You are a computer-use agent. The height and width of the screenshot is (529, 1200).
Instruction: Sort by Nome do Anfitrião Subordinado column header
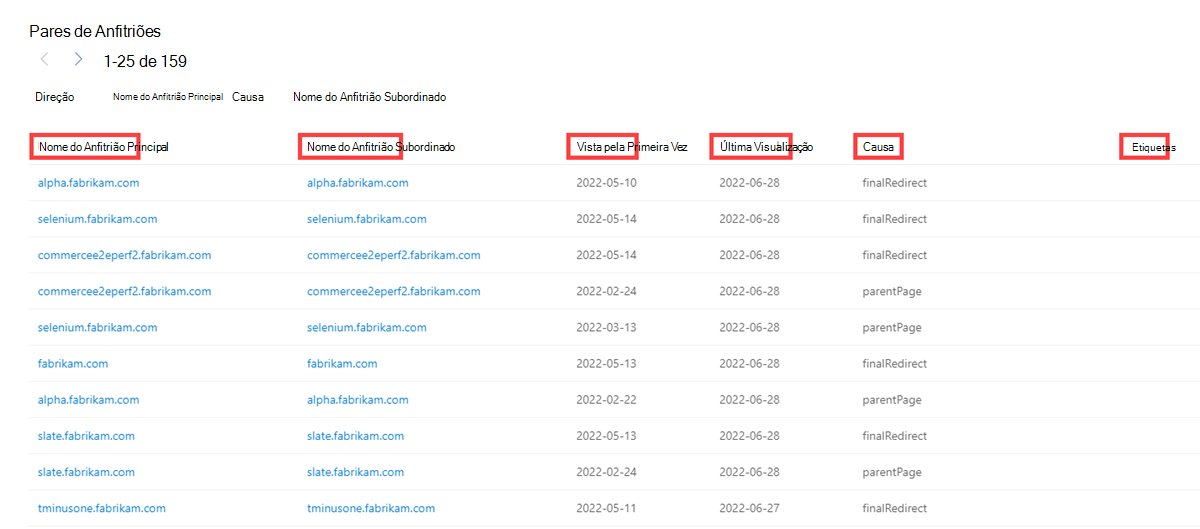point(381,147)
